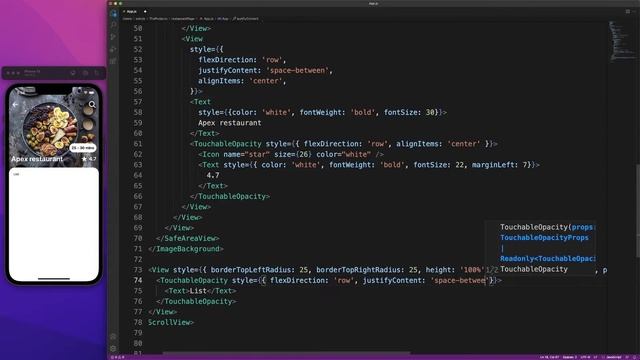The width and height of the screenshot is (640, 360).
Task: Click the food bowl image in the simulator
Action: [50, 128]
